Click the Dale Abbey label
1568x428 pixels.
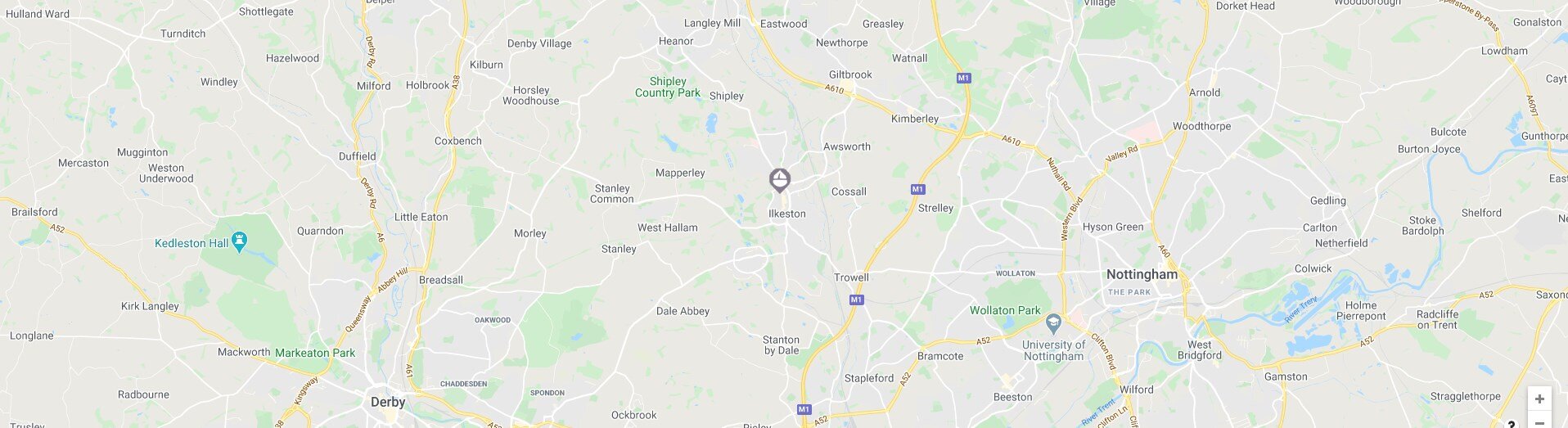(683, 311)
